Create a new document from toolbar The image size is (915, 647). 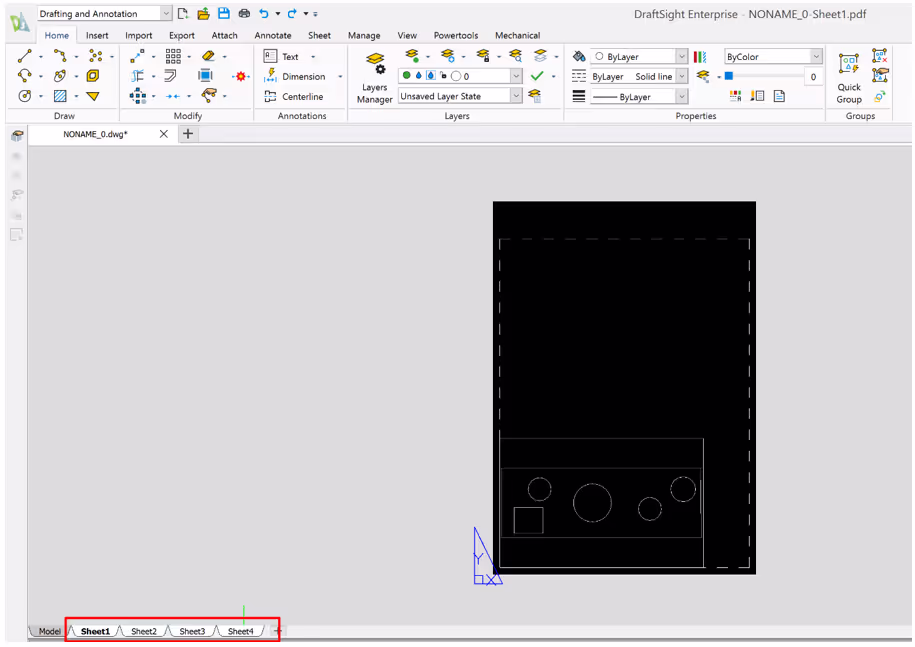(x=183, y=13)
